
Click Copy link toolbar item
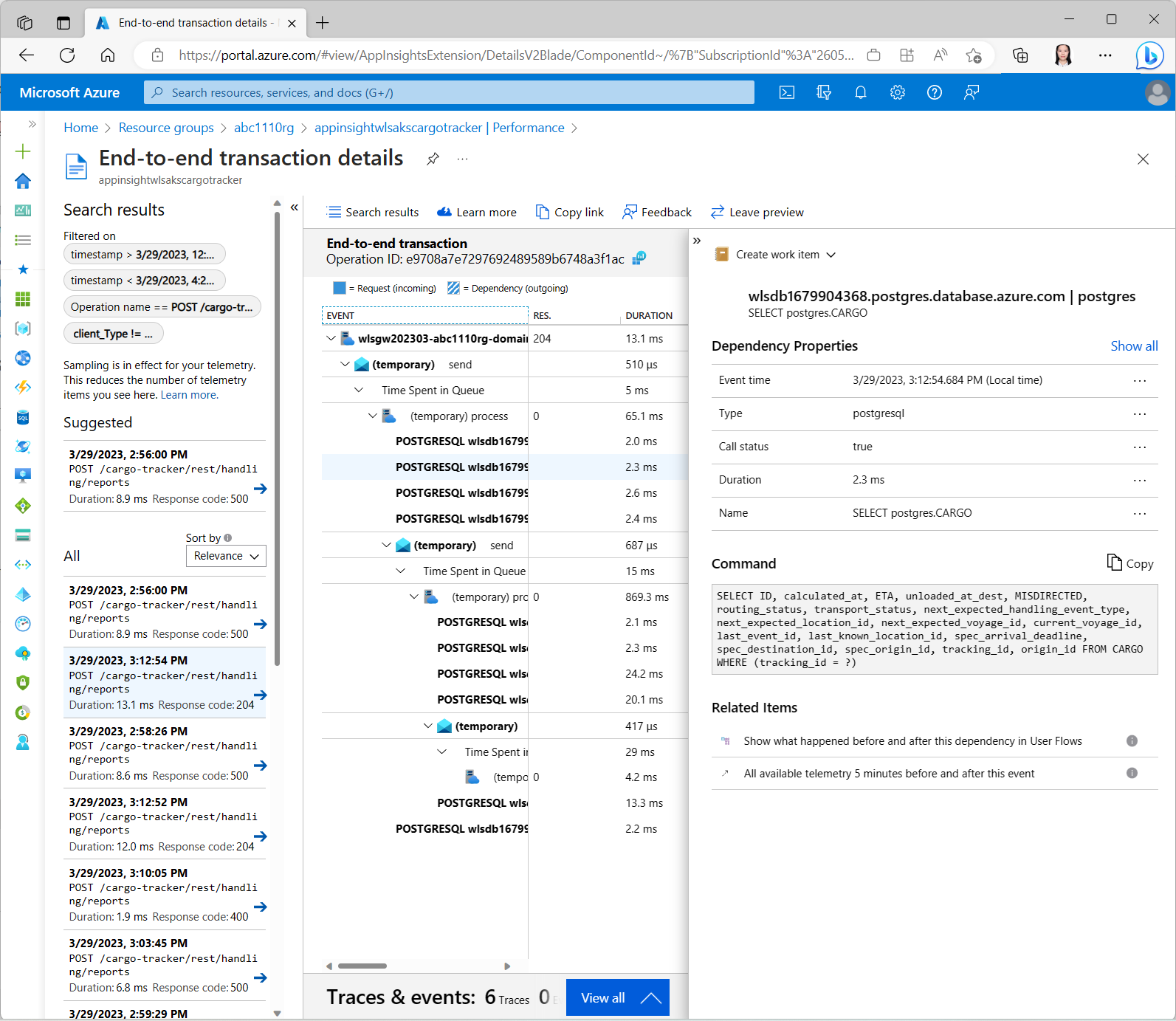click(569, 213)
